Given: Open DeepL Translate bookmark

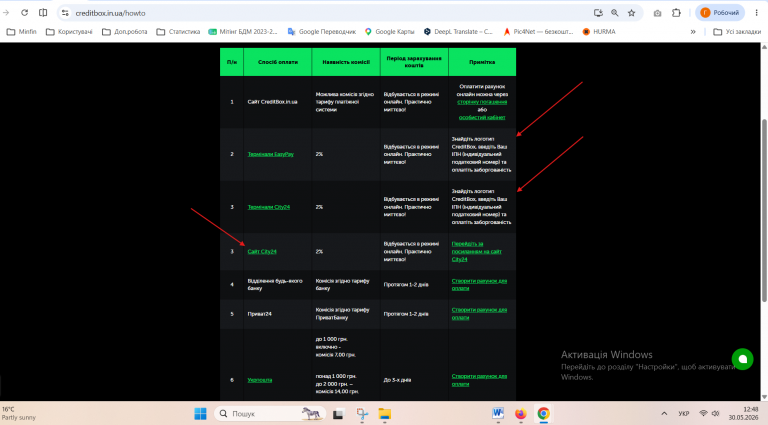Looking at the screenshot, I should click(458, 32).
